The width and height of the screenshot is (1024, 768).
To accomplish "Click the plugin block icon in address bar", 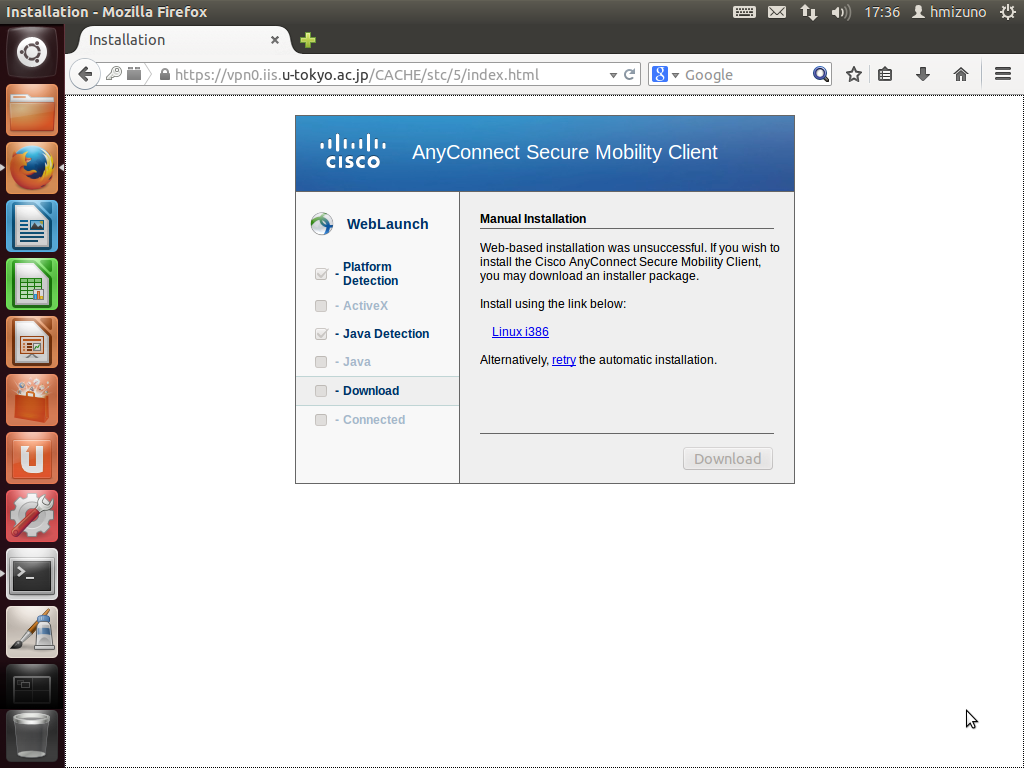I will [x=134, y=74].
